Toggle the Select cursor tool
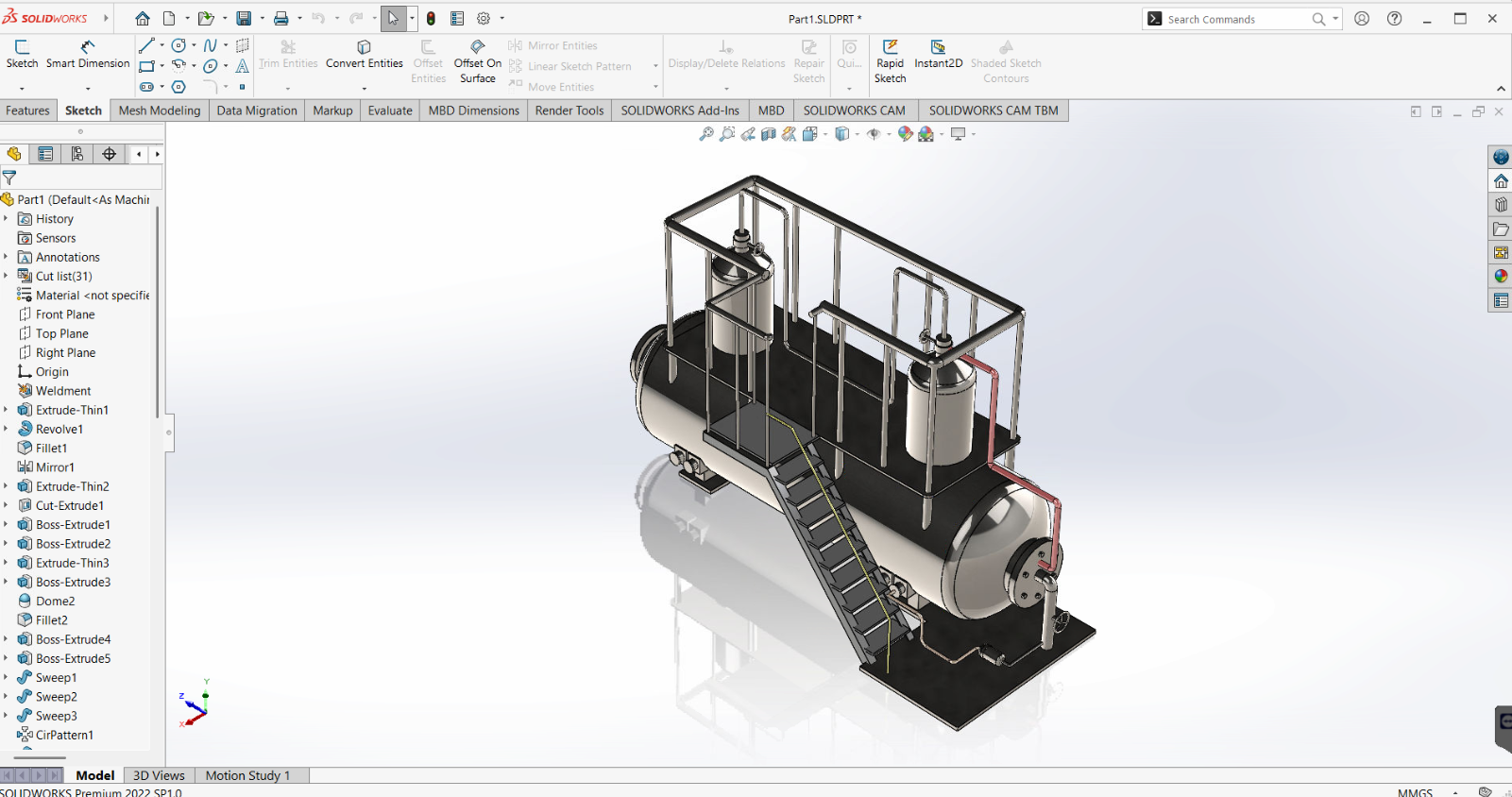 [393, 19]
